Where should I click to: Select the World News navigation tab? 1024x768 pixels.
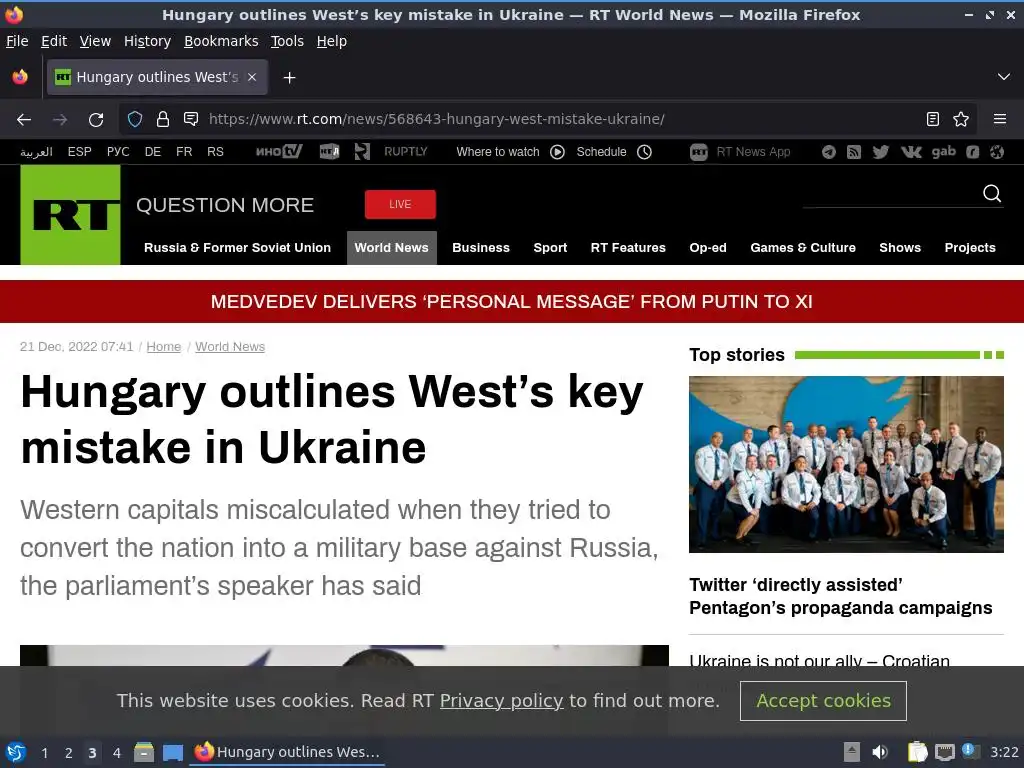(x=392, y=248)
